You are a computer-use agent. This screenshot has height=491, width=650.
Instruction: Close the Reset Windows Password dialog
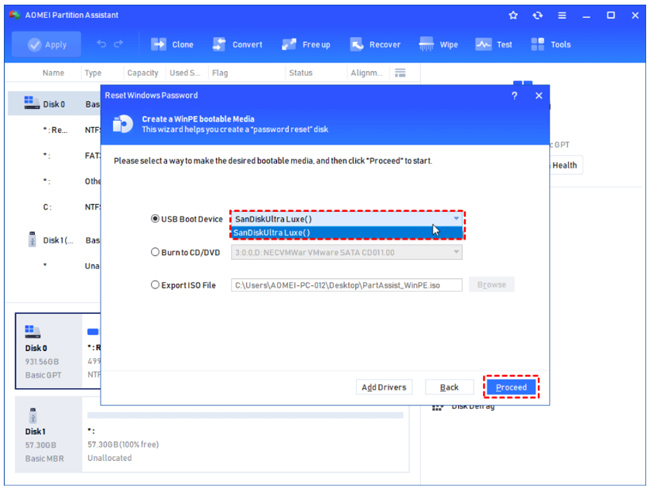tap(539, 96)
